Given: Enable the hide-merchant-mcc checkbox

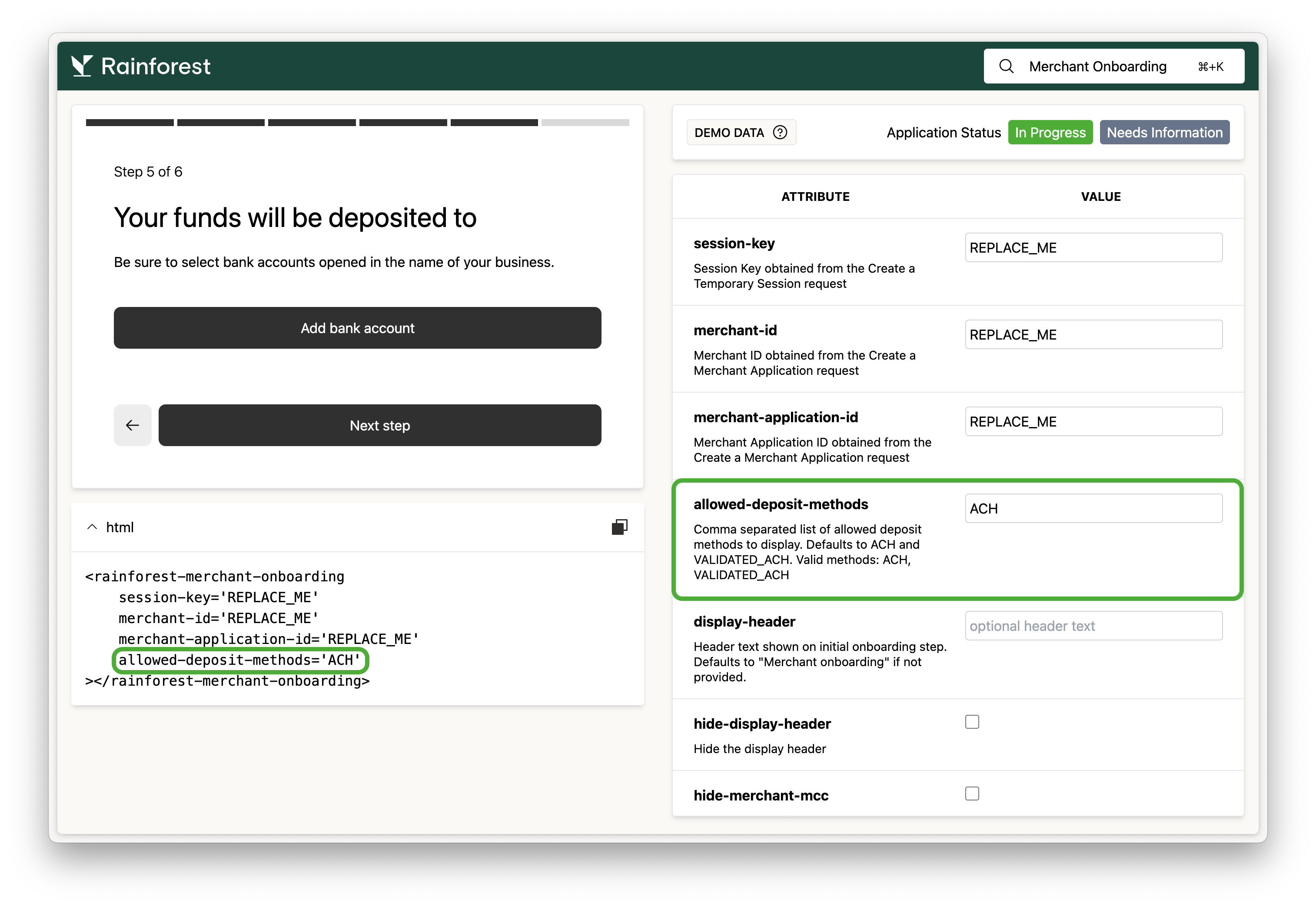Looking at the screenshot, I should (972, 794).
